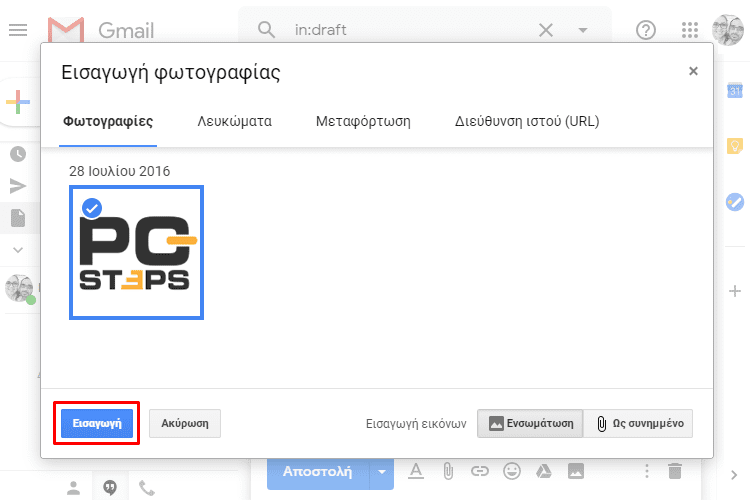
Task: Click the Ακύρωση button
Action: click(185, 423)
